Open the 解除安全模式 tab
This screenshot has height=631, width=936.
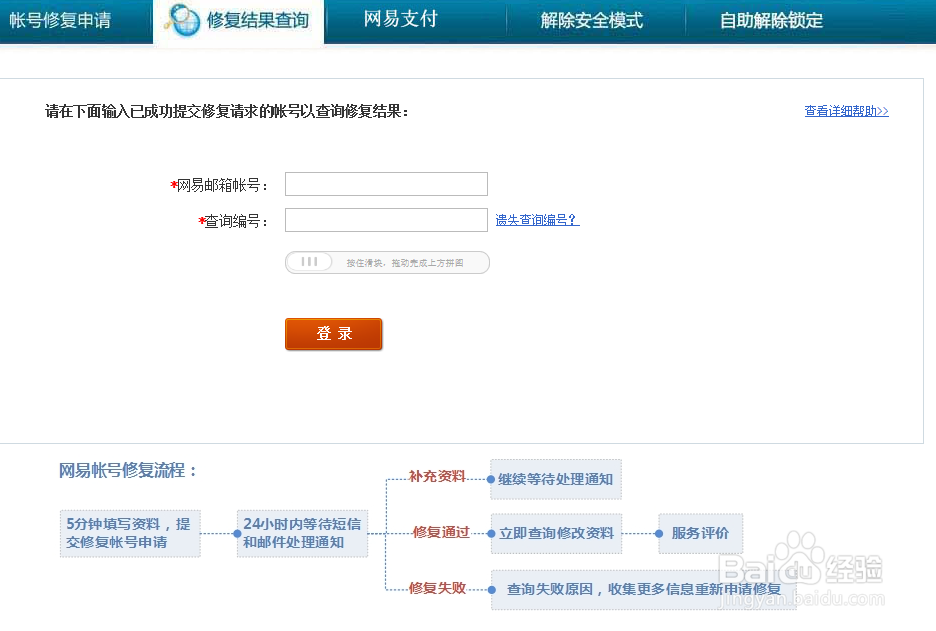tap(592, 20)
